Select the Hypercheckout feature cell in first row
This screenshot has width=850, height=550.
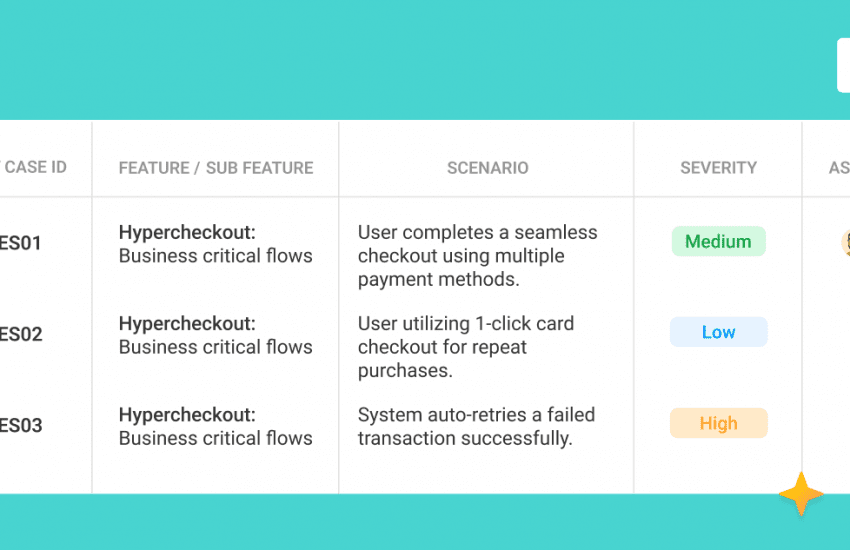[x=215, y=244]
